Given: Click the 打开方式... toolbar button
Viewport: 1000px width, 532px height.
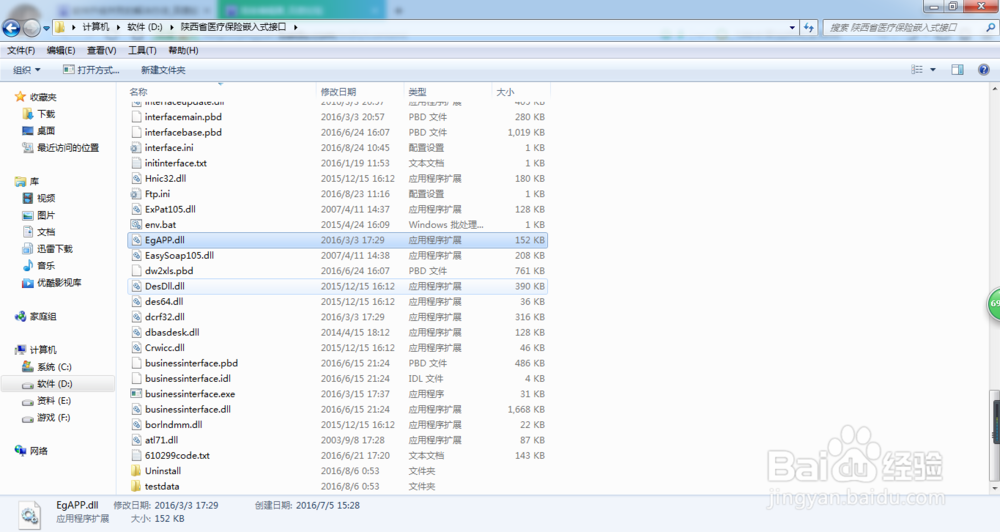Looking at the screenshot, I should pyautogui.click(x=91, y=70).
